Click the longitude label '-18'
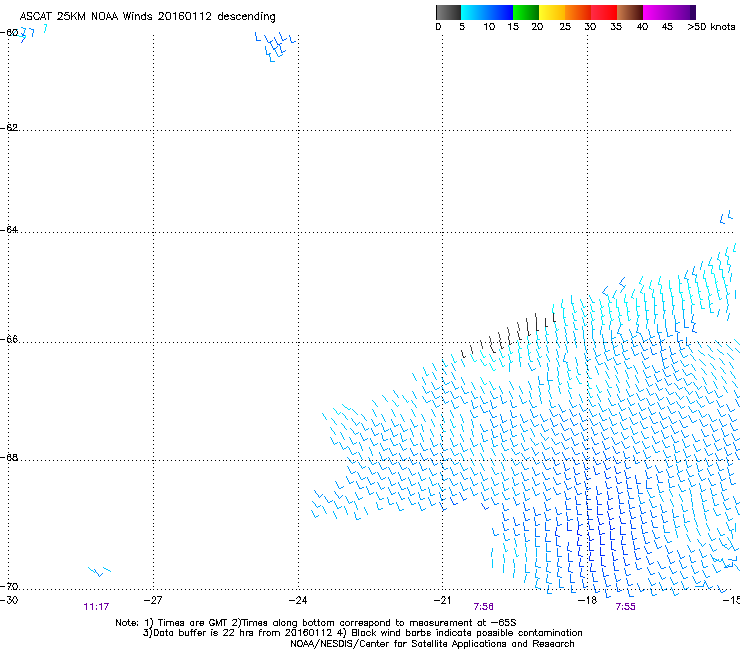Image resolution: width=740 pixels, height=650 pixels. [x=587, y=600]
